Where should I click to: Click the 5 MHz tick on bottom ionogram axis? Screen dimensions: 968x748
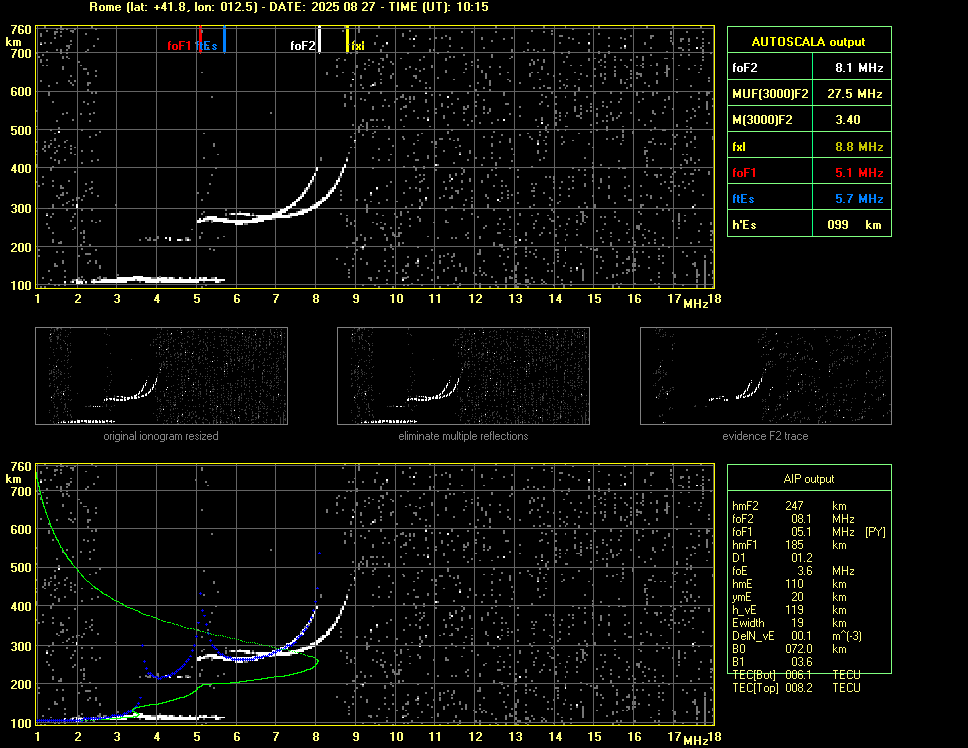pos(197,736)
